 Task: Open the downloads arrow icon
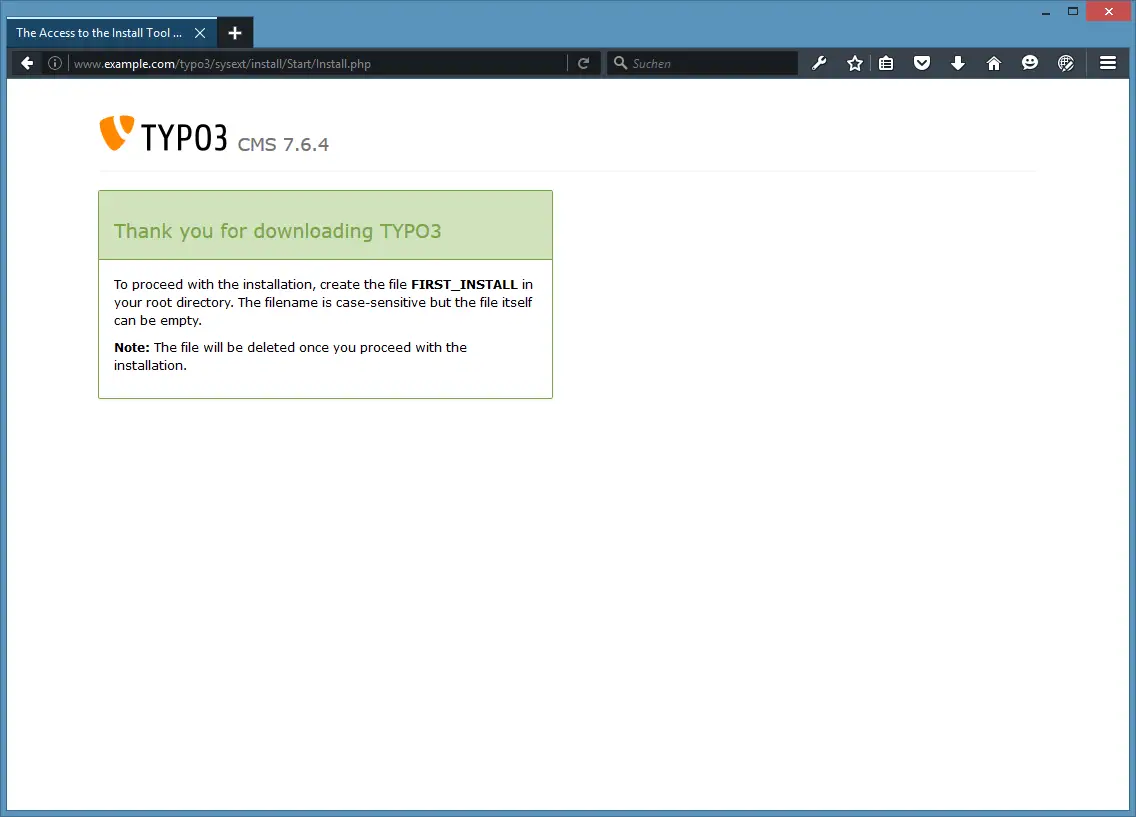click(x=958, y=64)
